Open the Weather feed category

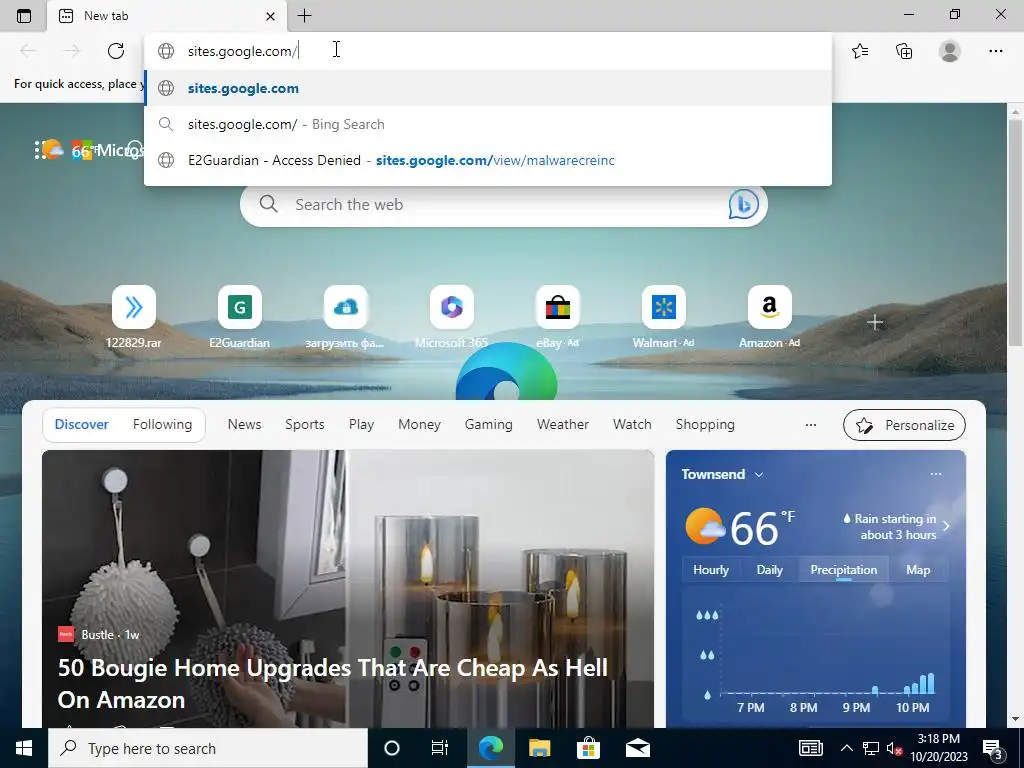click(563, 424)
